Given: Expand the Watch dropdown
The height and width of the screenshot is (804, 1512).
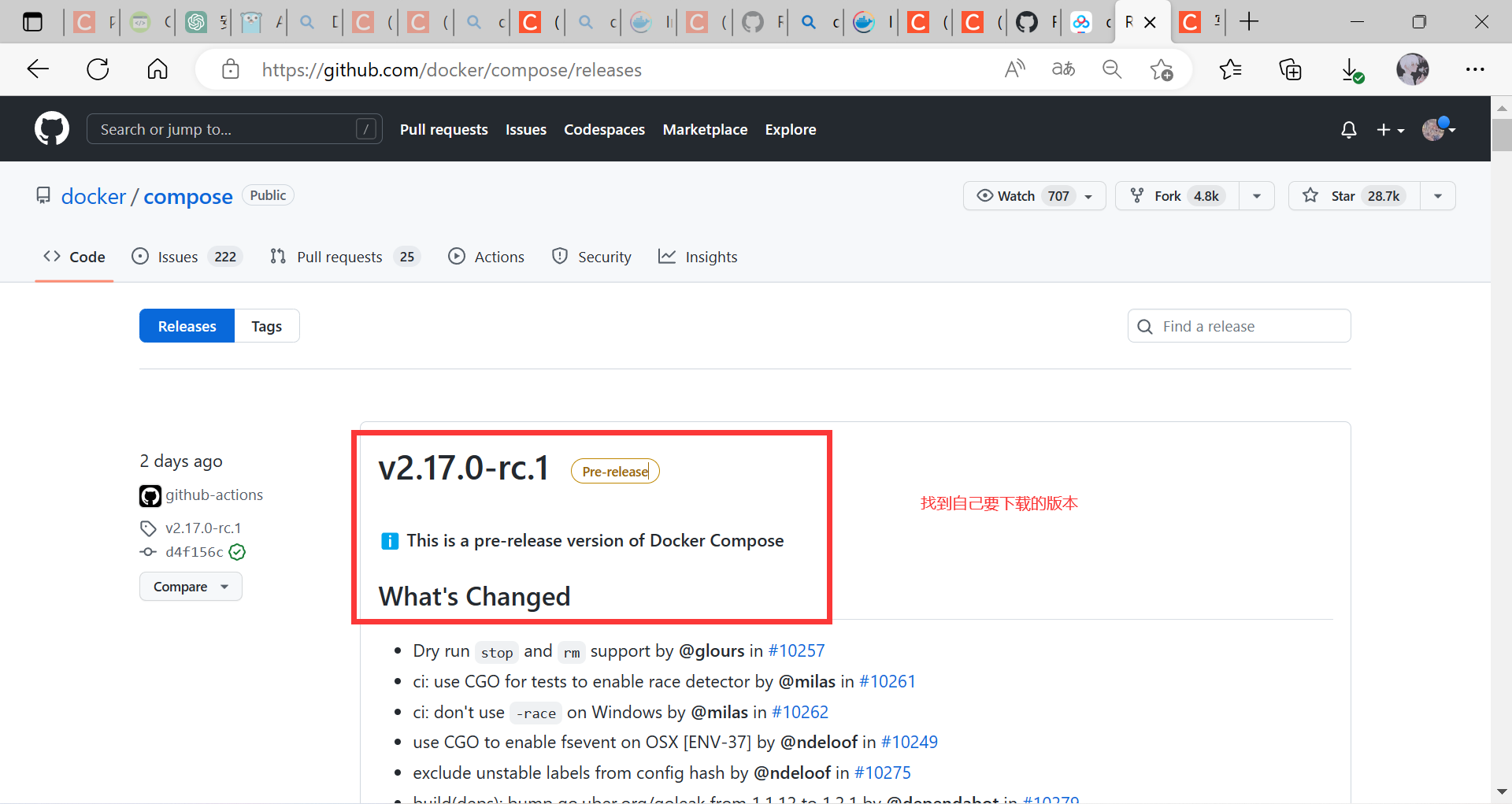Looking at the screenshot, I should click(x=1035, y=196).
